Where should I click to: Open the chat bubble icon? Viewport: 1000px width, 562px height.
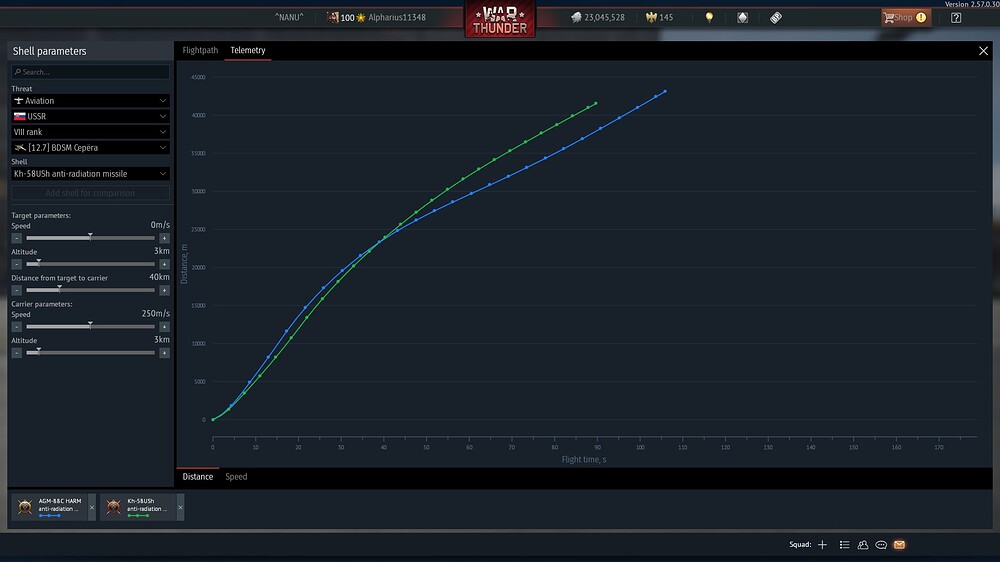click(881, 545)
